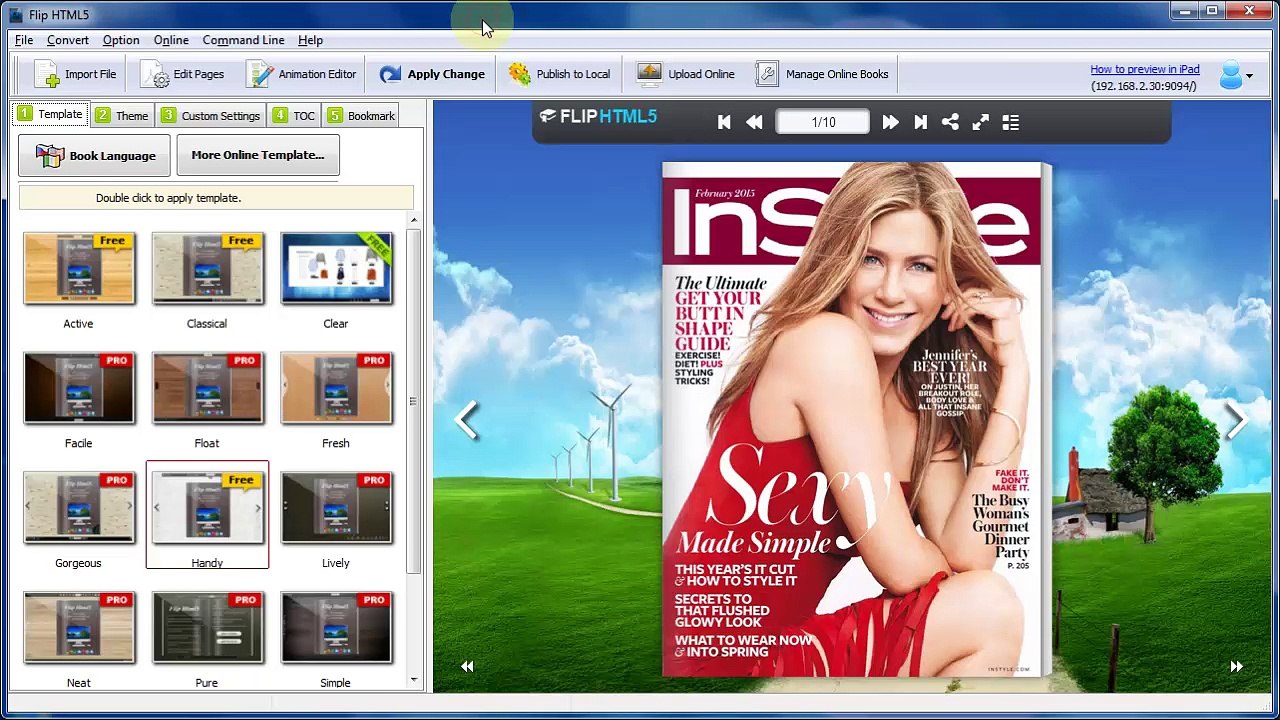
Task: Switch to the TOC tab
Action: (294, 116)
